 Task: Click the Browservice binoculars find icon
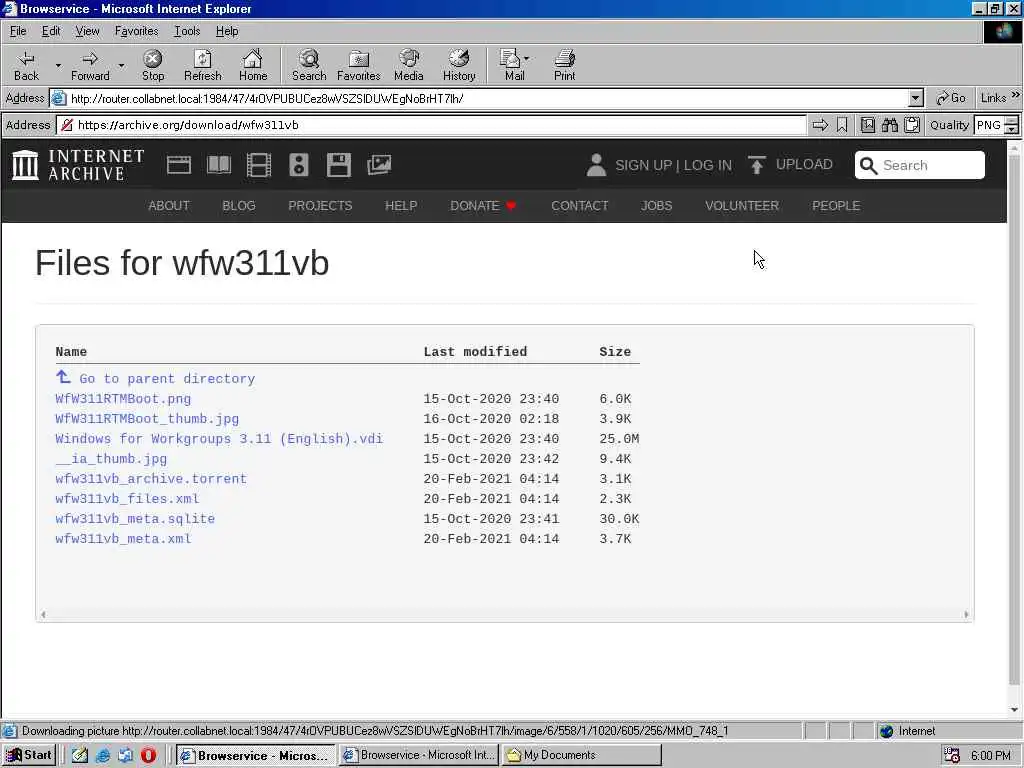[x=889, y=125]
